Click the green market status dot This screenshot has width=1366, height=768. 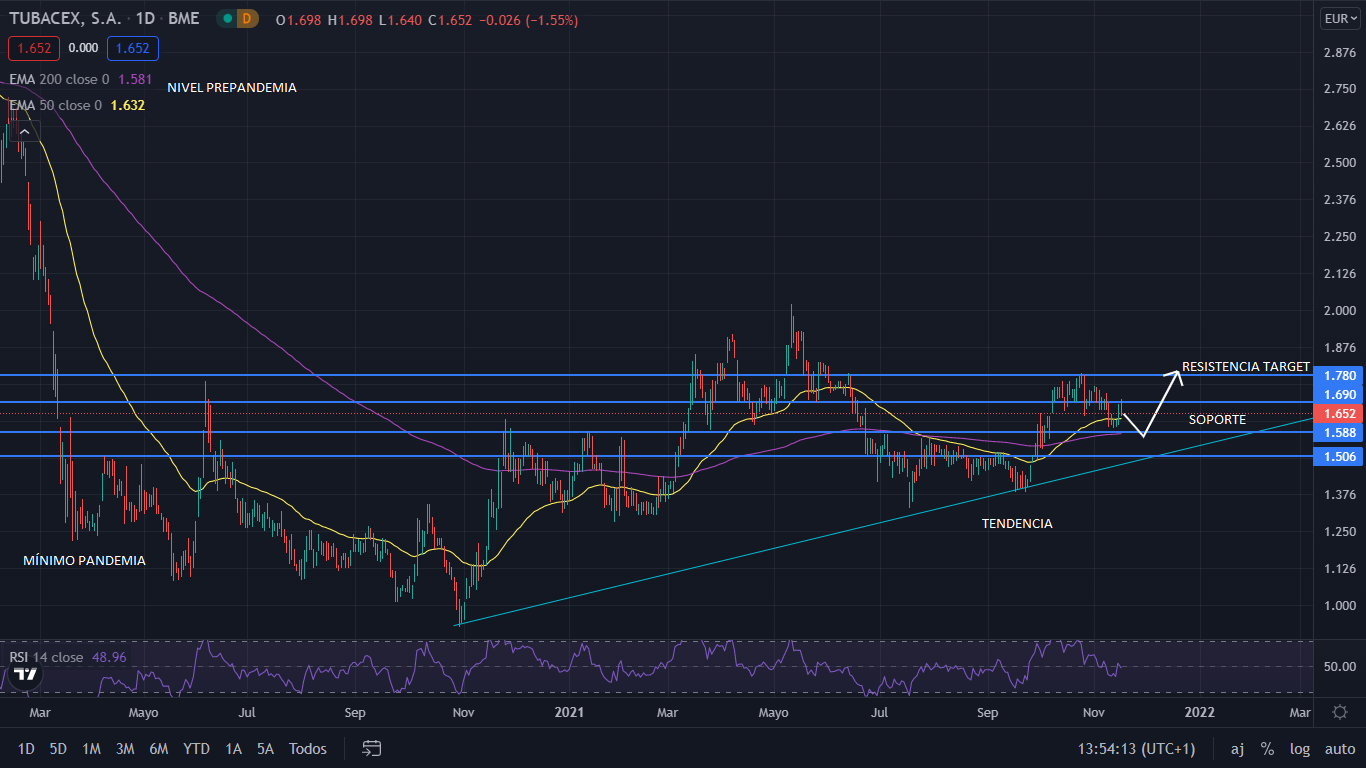[228, 19]
